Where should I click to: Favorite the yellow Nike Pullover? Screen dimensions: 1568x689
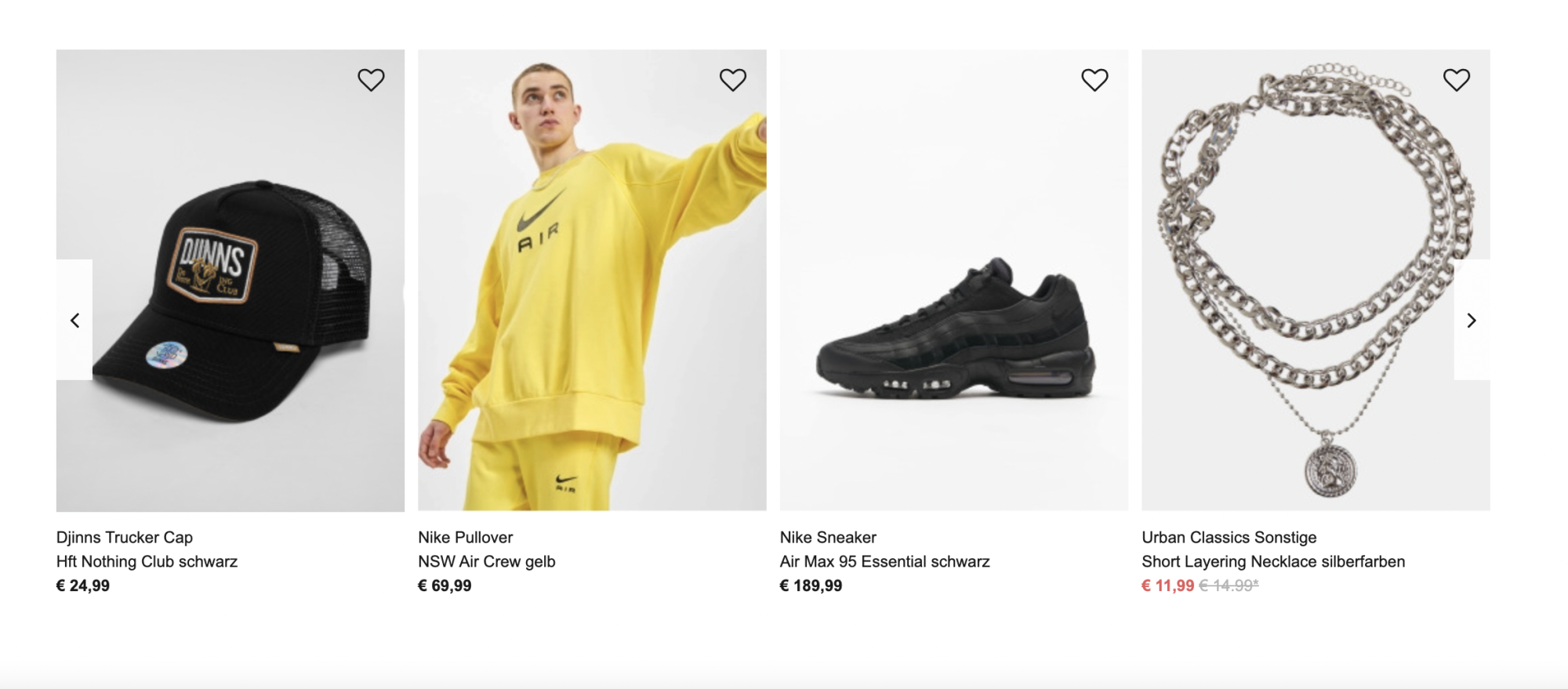[733, 80]
